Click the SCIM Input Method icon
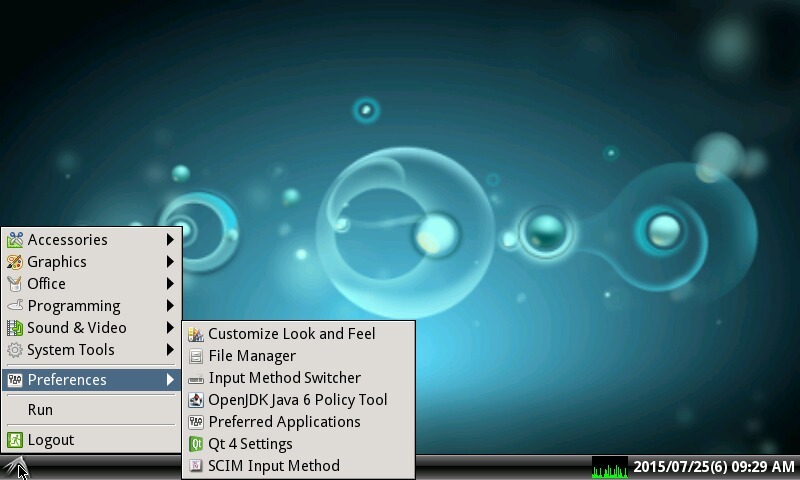The width and height of the screenshot is (800, 480). pos(196,466)
